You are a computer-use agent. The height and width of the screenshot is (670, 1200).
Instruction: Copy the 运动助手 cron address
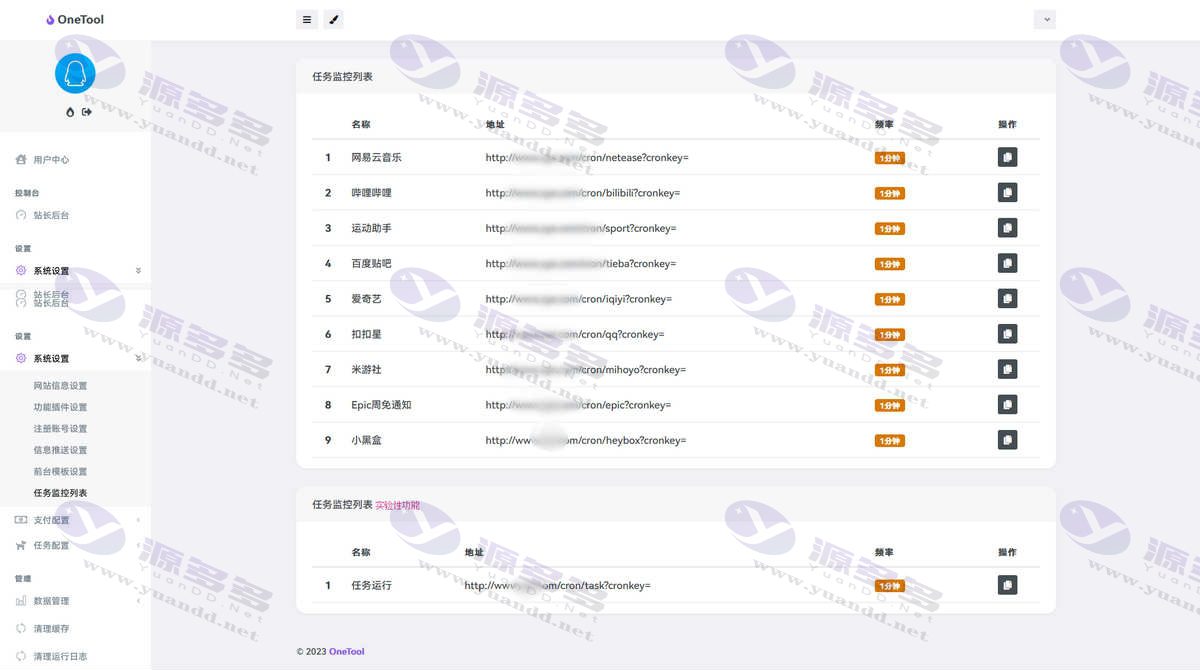[1007, 228]
